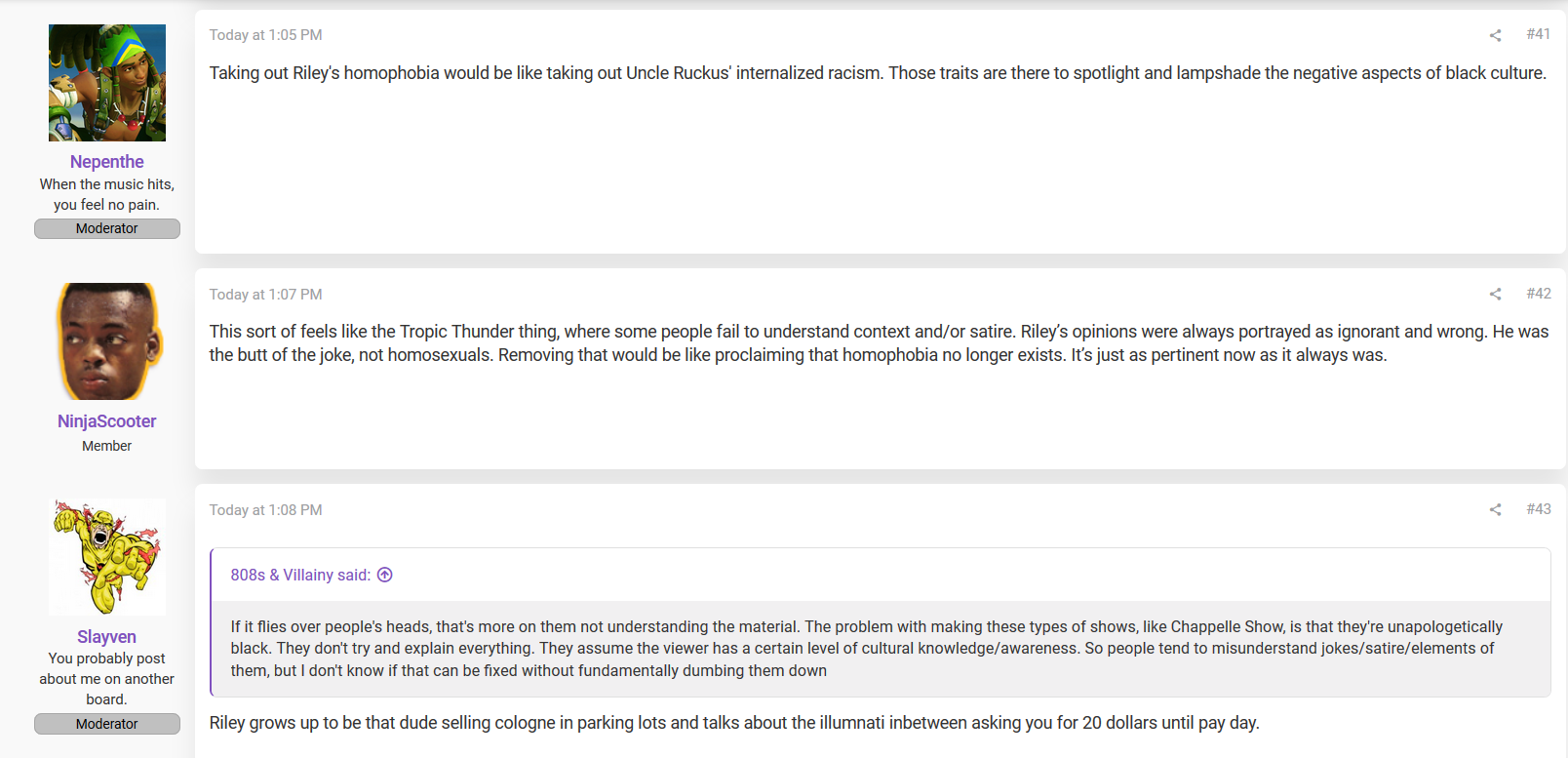Open Slayven's profile via username
Viewport: 1568px width, 758px height.
107,637
